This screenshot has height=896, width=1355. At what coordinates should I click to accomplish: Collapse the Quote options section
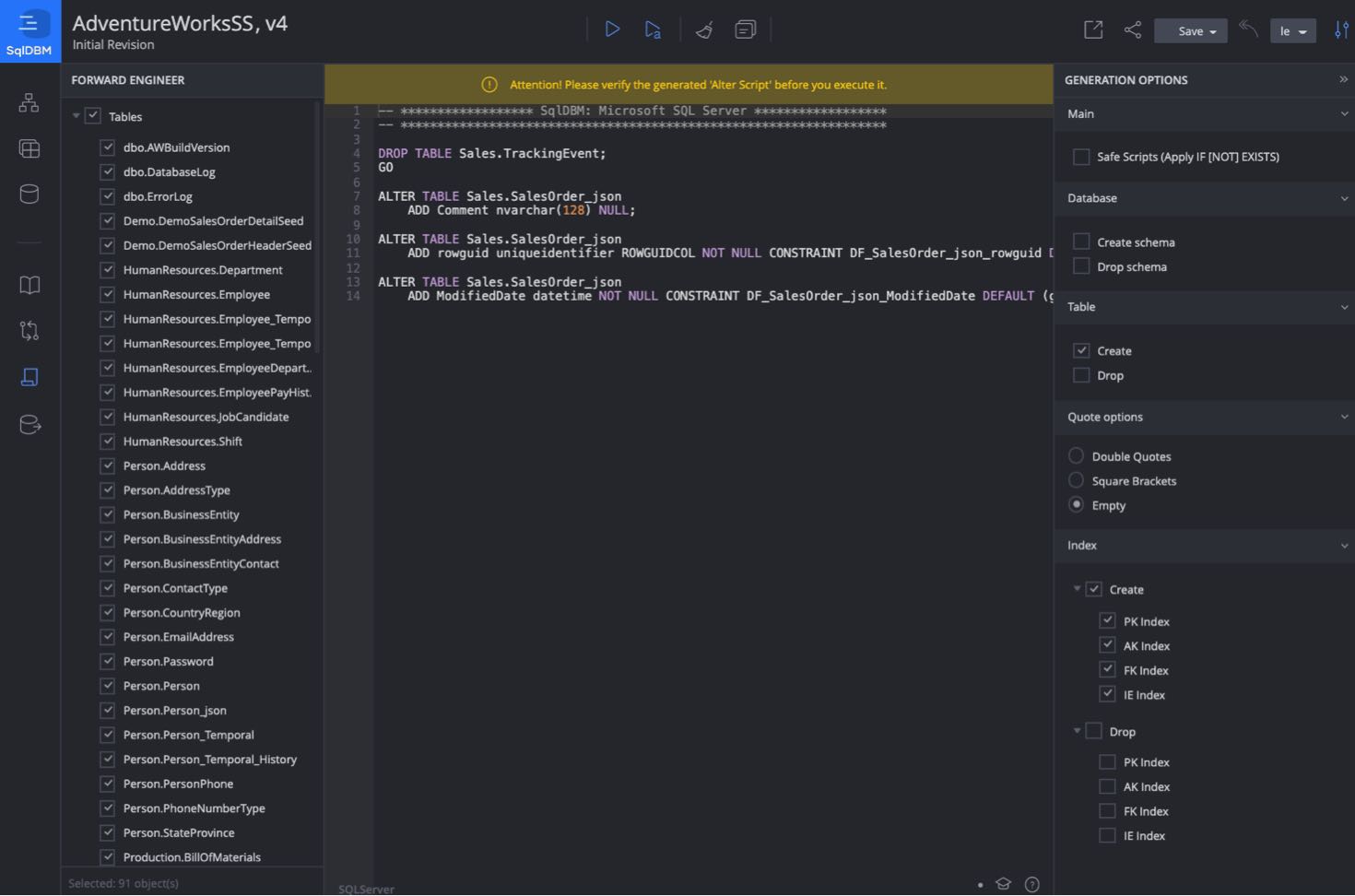click(x=1344, y=417)
